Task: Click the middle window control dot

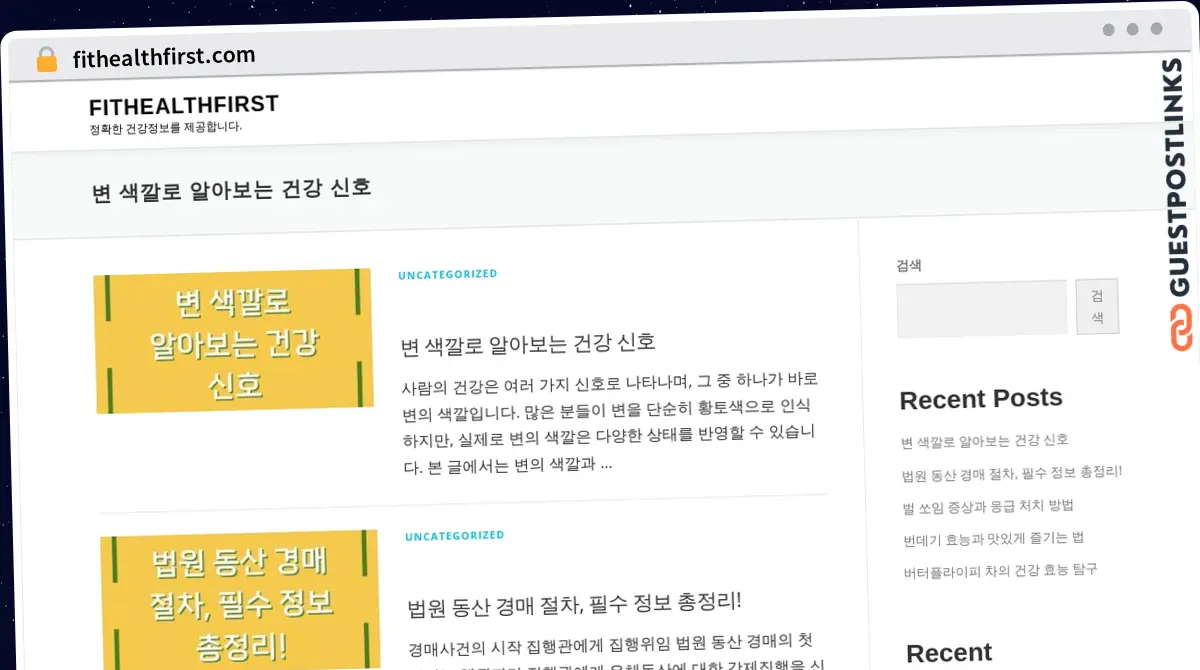Action: point(1131,30)
